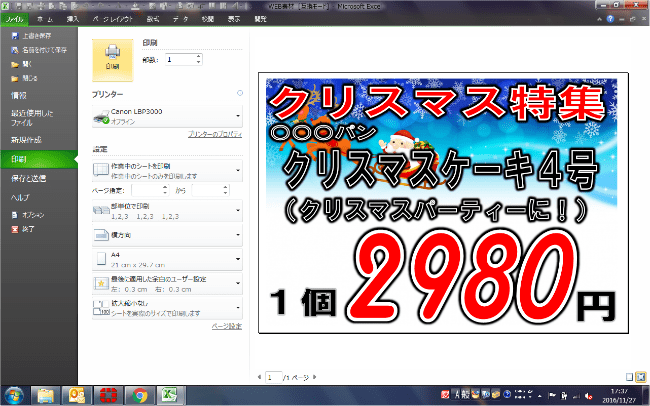650x406 pixels.
Task: Click the page range end (から) field
Action: tap(207, 190)
